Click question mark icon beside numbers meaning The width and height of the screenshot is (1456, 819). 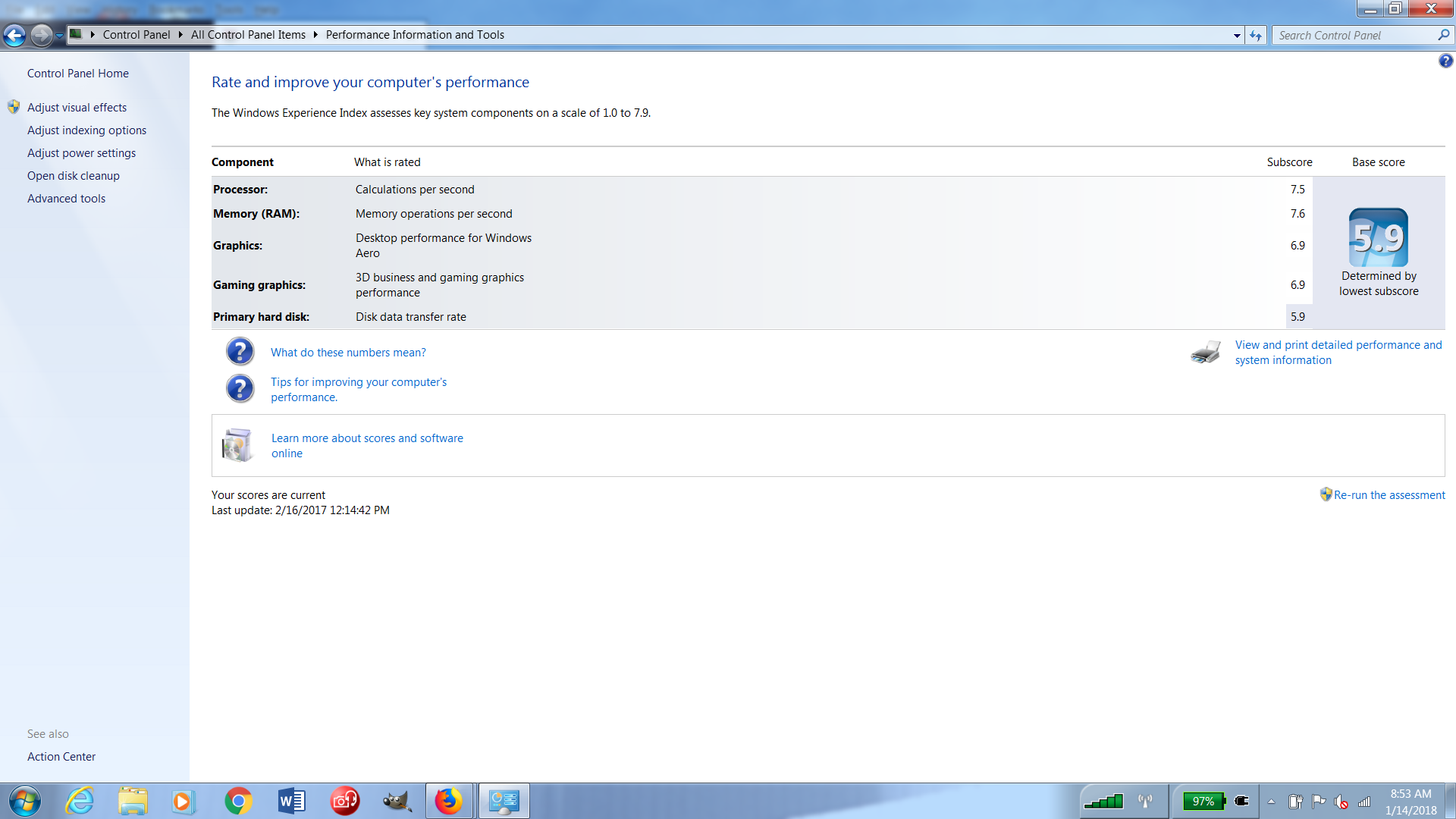click(x=240, y=352)
